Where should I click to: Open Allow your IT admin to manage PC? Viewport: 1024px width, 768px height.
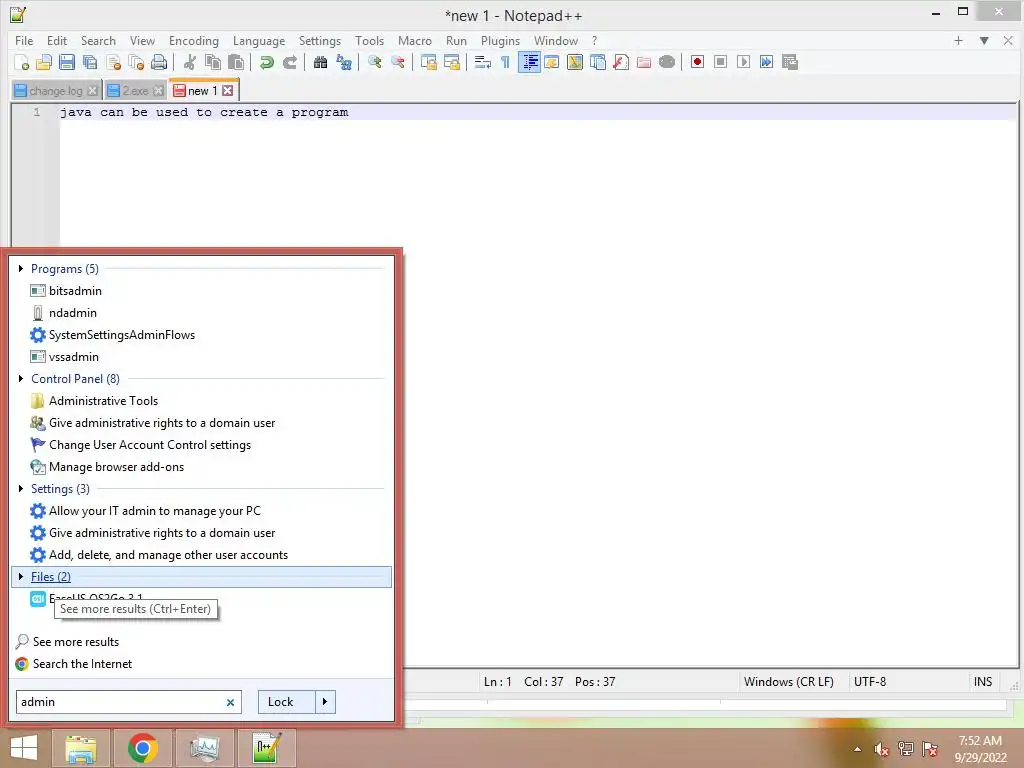pos(154,511)
